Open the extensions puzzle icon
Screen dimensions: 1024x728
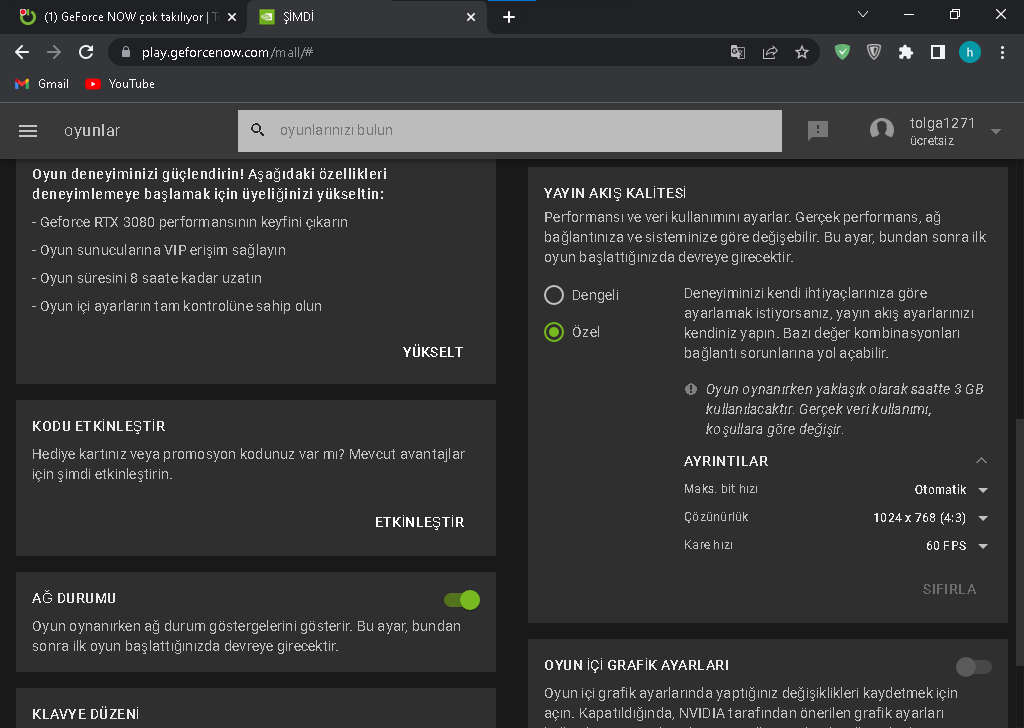coord(906,52)
